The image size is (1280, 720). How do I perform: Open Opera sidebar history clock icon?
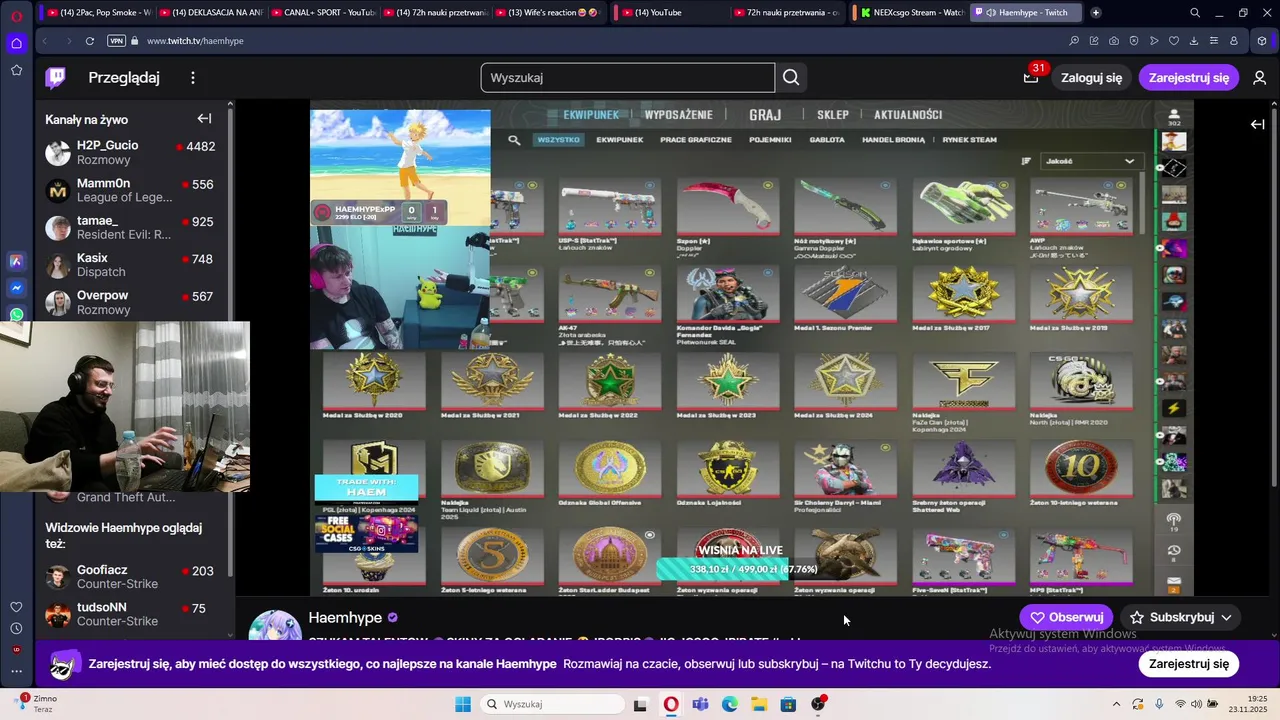coord(16,629)
